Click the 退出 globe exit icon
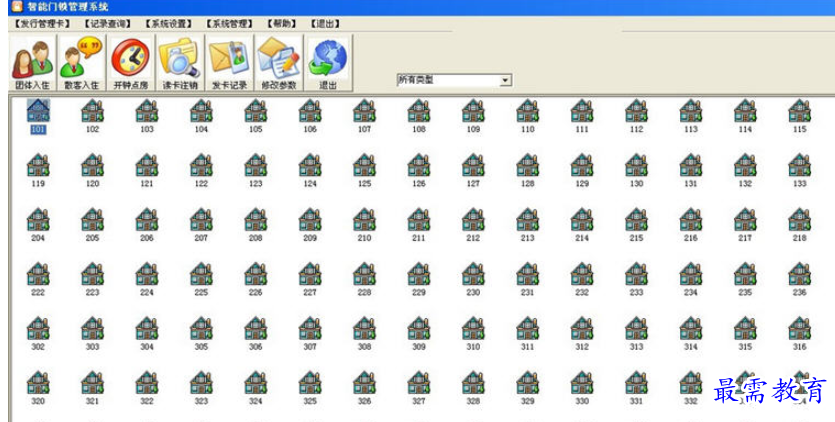Image resolution: width=835 pixels, height=422 pixels. [x=328, y=63]
